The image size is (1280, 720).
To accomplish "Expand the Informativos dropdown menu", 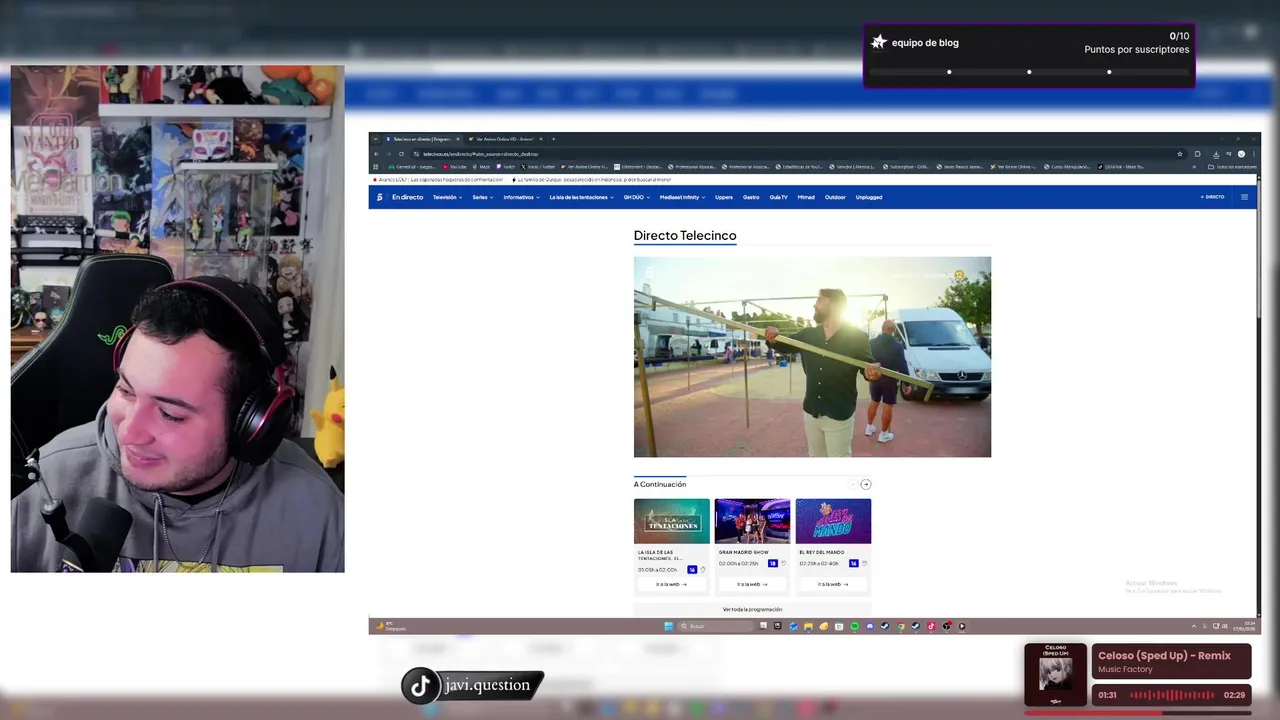I will pyautogui.click(x=522, y=197).
